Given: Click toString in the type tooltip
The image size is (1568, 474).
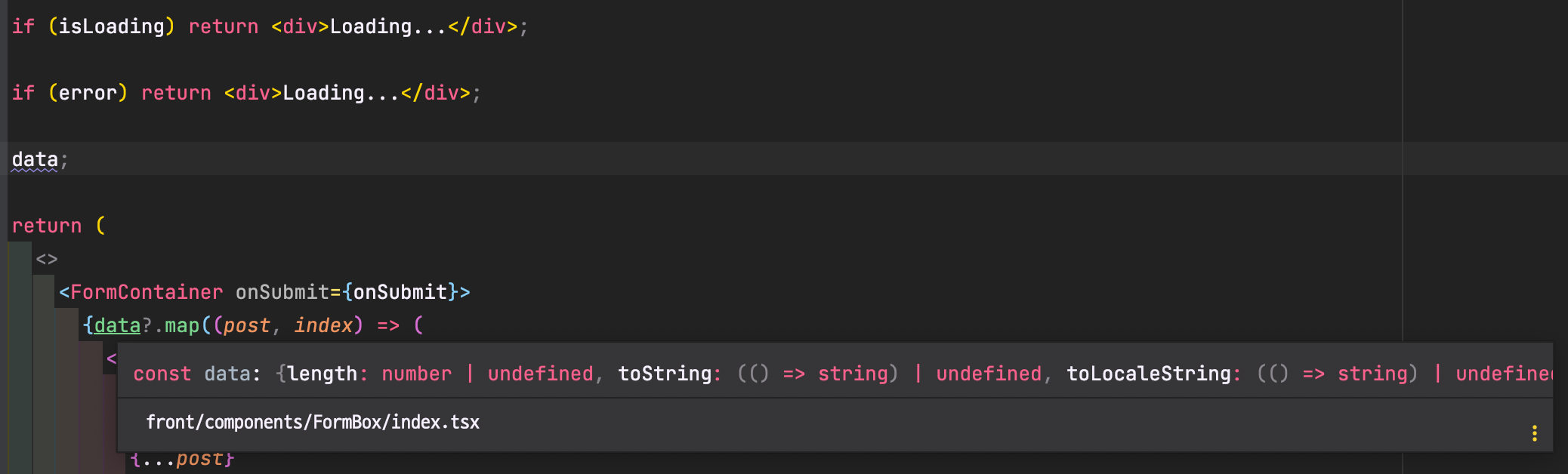Looking at the screenshot, I should (x=665, y=374).
